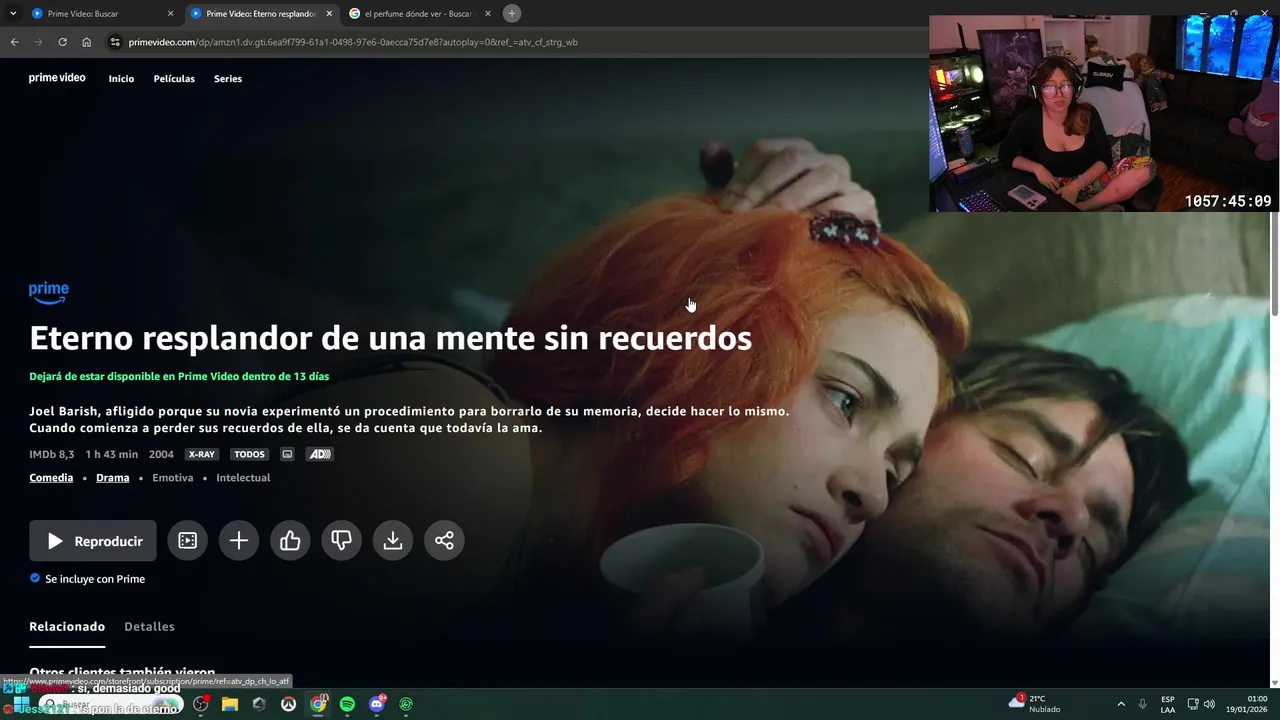Screen dimensions: 1280x720
Task: Click the IMDb 8,3 rating text
Action: pos(52,454)
